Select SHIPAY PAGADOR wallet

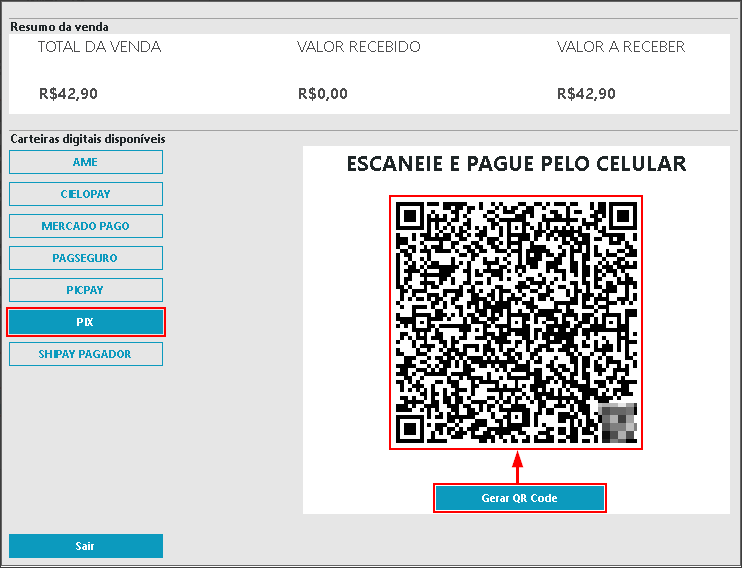86,354
